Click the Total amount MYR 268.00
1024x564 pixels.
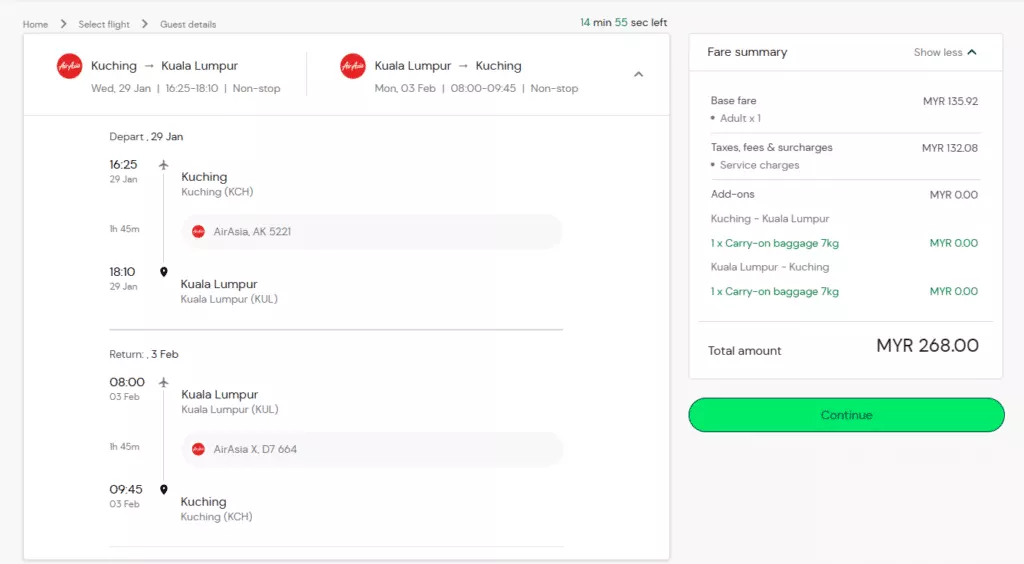click(x=927, y=346)
